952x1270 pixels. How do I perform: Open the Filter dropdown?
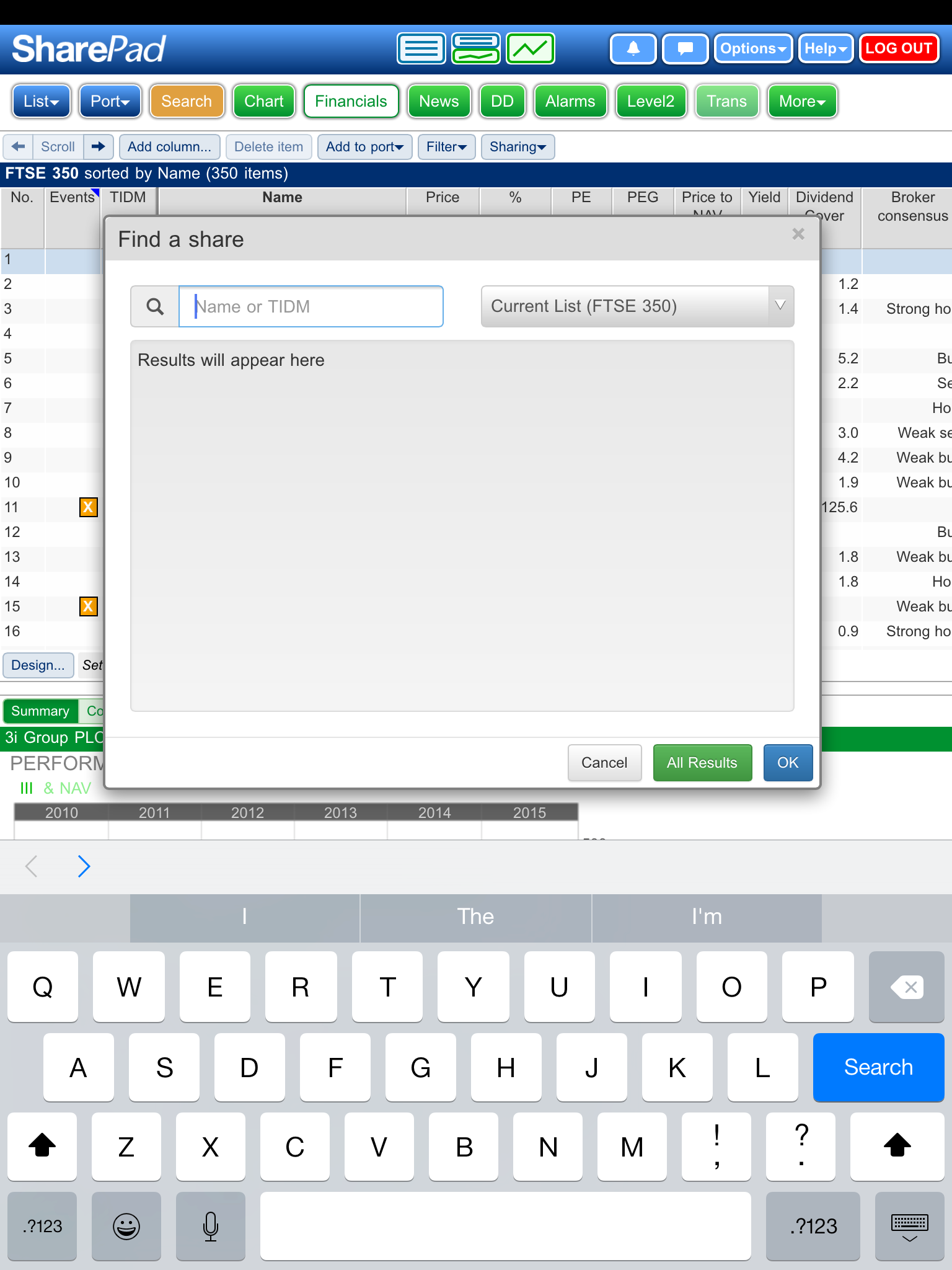[446, 147]
